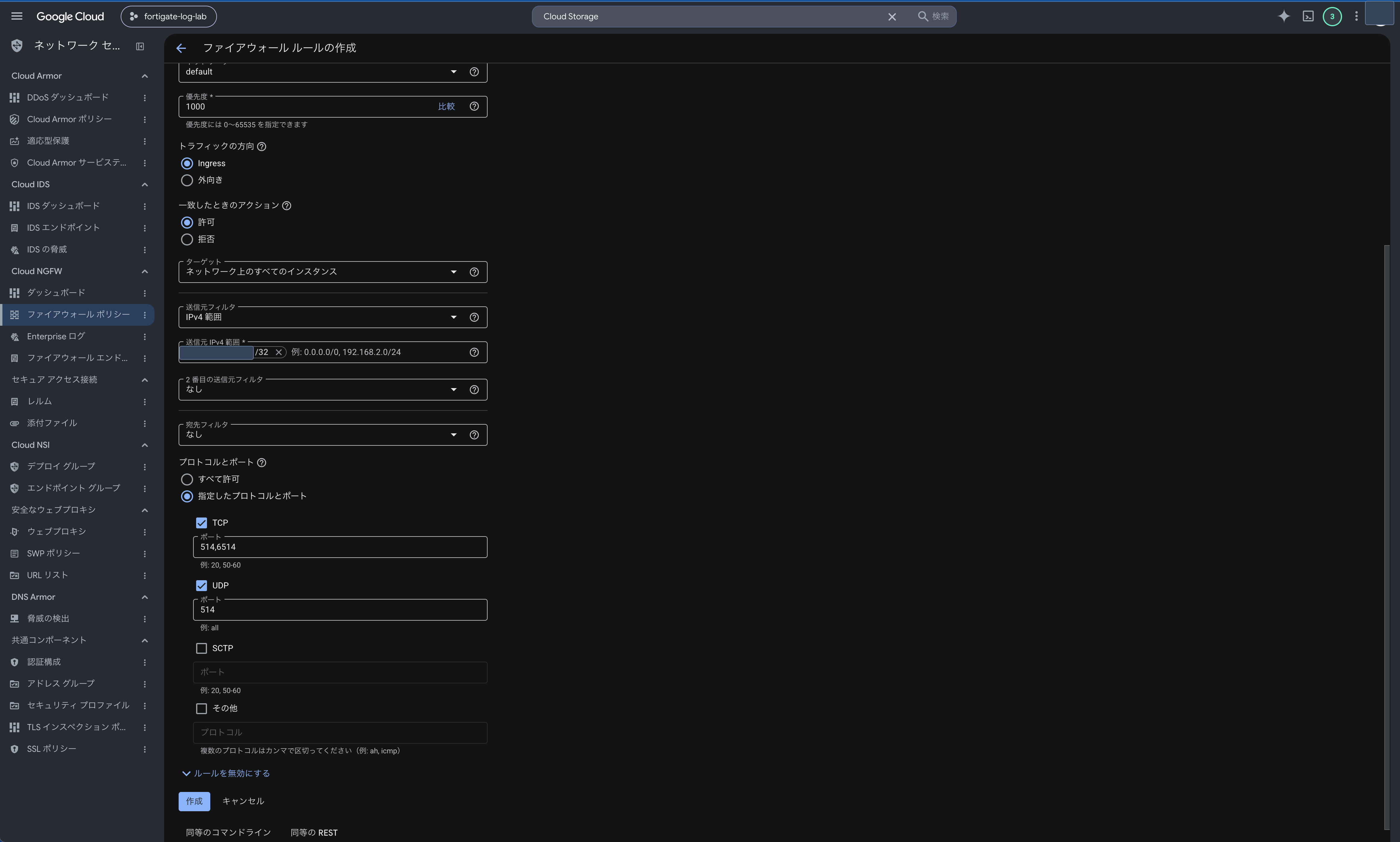Uncheck the UDP protocol checkbox
The image size is (1400, 842).
pyautogui.click(x=202, y=586)
